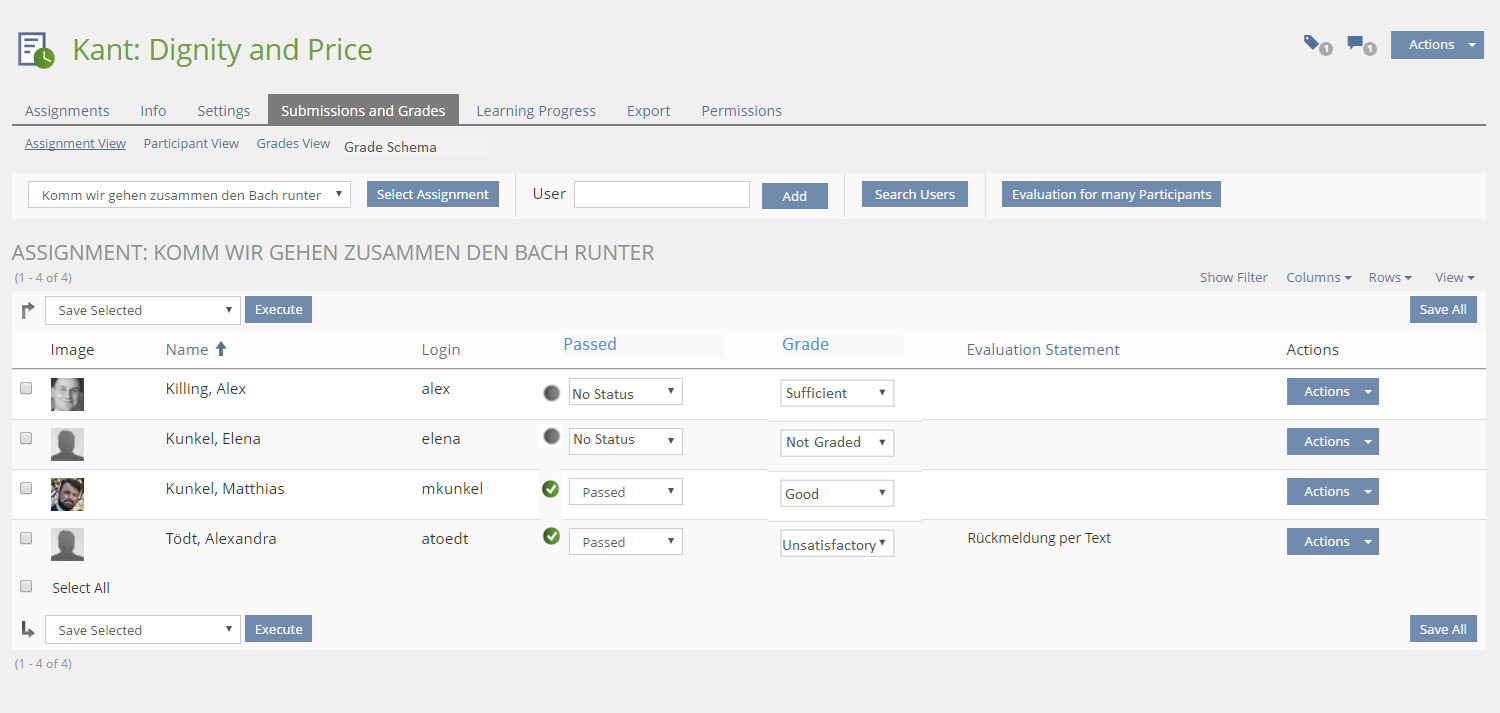1500x713 pixels.
Task: Tick the checkbox for Tödt, Alexandra
Action: pos(26,538)
